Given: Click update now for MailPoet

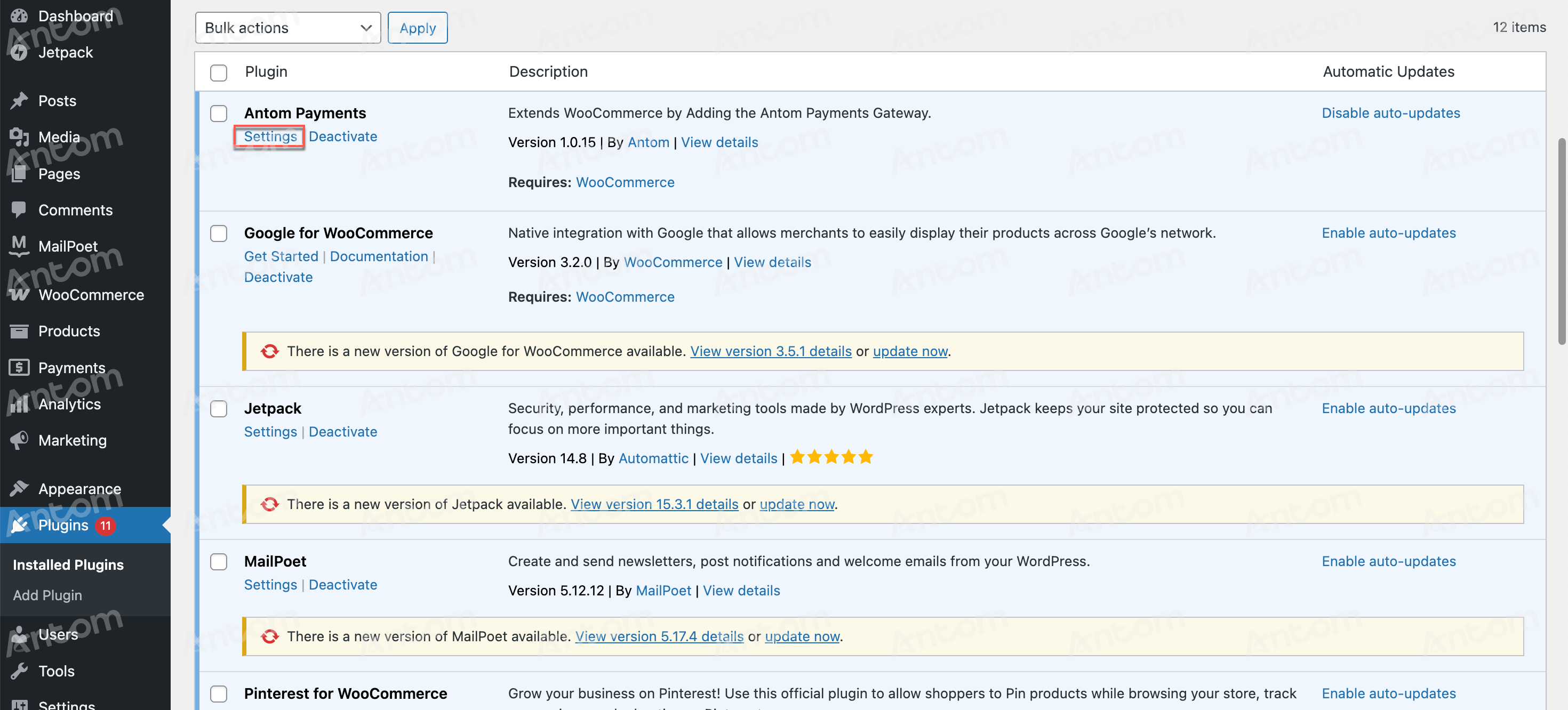Looking at the screenshot, I should [802, 636].
